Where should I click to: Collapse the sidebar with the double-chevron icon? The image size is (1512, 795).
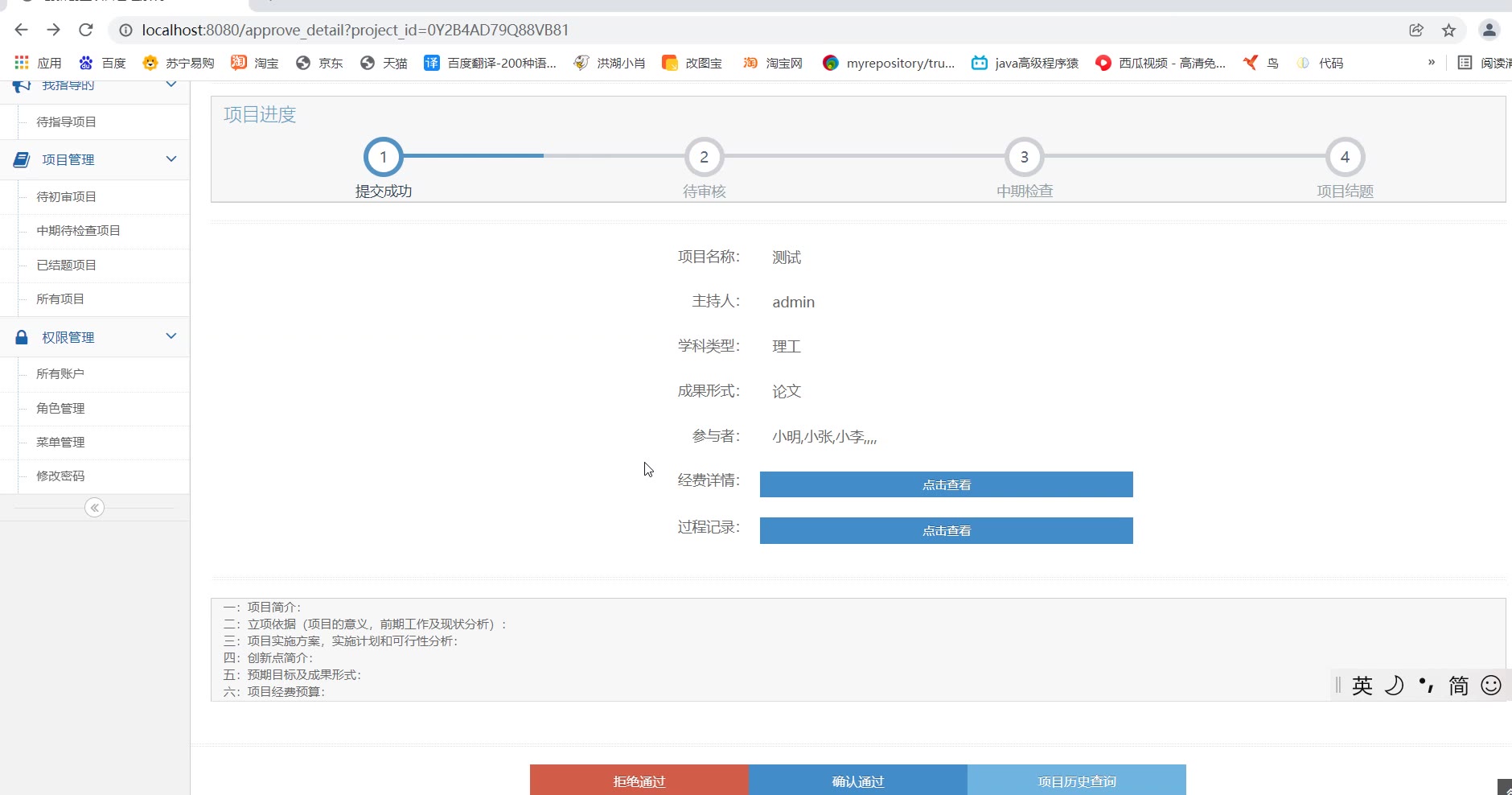point(95,508)
